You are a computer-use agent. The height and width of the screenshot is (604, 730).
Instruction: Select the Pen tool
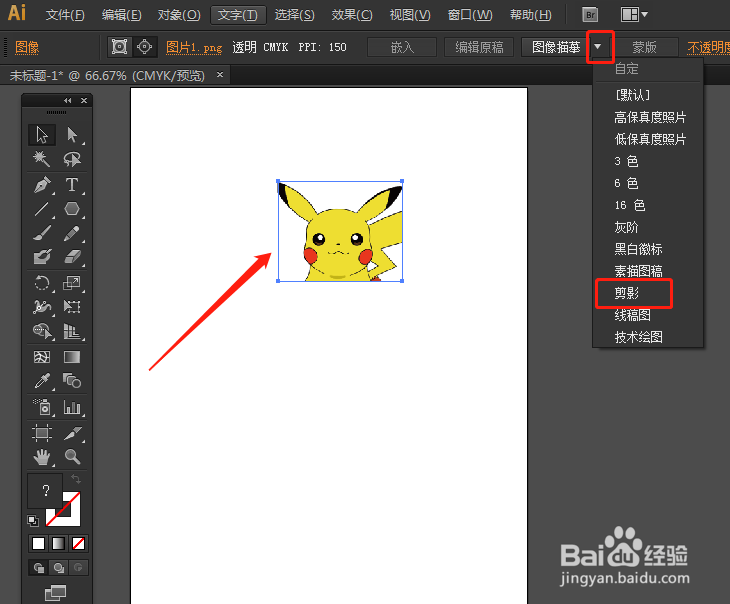(x=42, y=185)
